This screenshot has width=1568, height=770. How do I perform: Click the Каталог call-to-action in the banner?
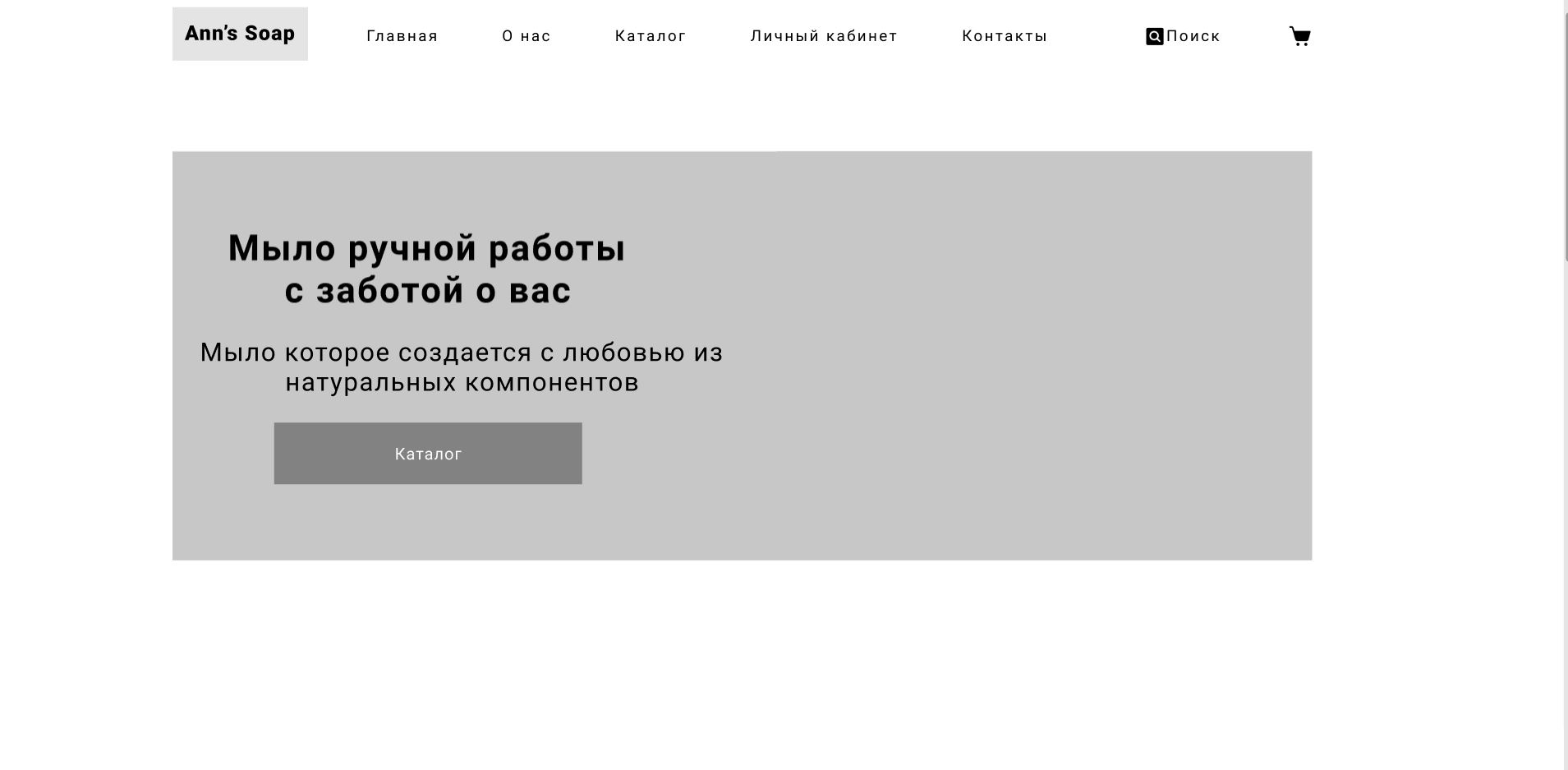tap(426, 453)
